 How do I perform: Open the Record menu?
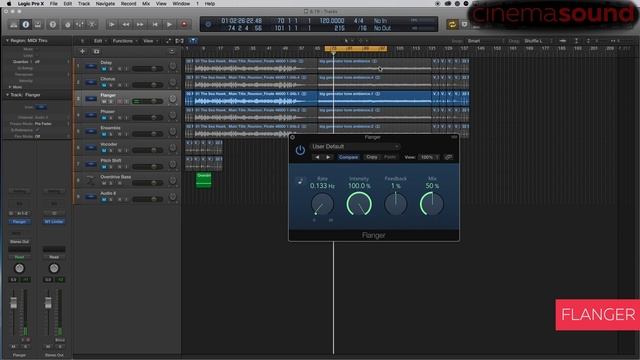coord(128,4)
